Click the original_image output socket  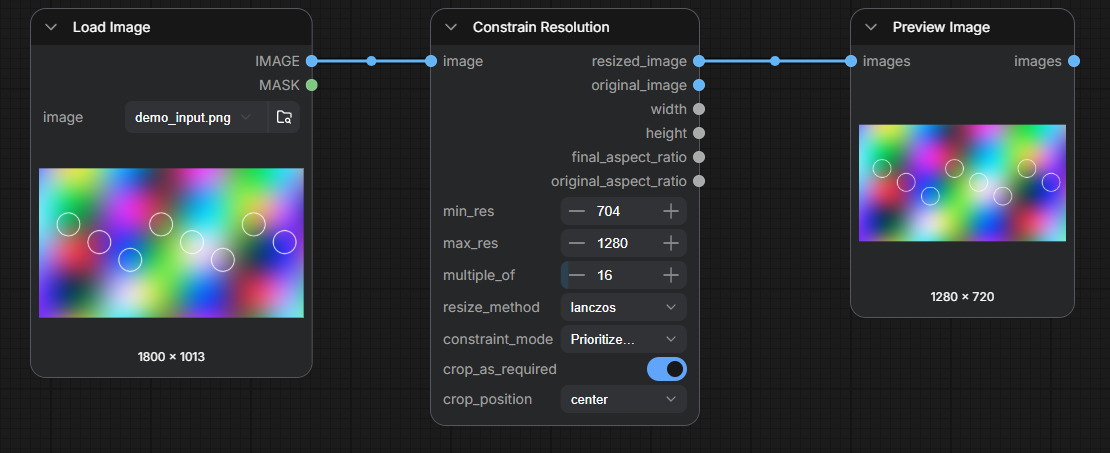(x=699, y=86)
